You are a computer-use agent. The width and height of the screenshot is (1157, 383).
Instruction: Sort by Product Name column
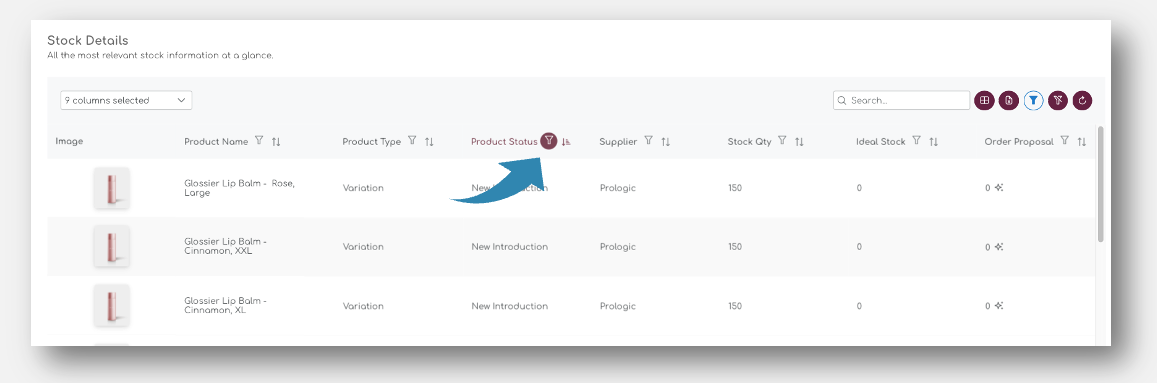pyautogui.click(x=276, y=142)
